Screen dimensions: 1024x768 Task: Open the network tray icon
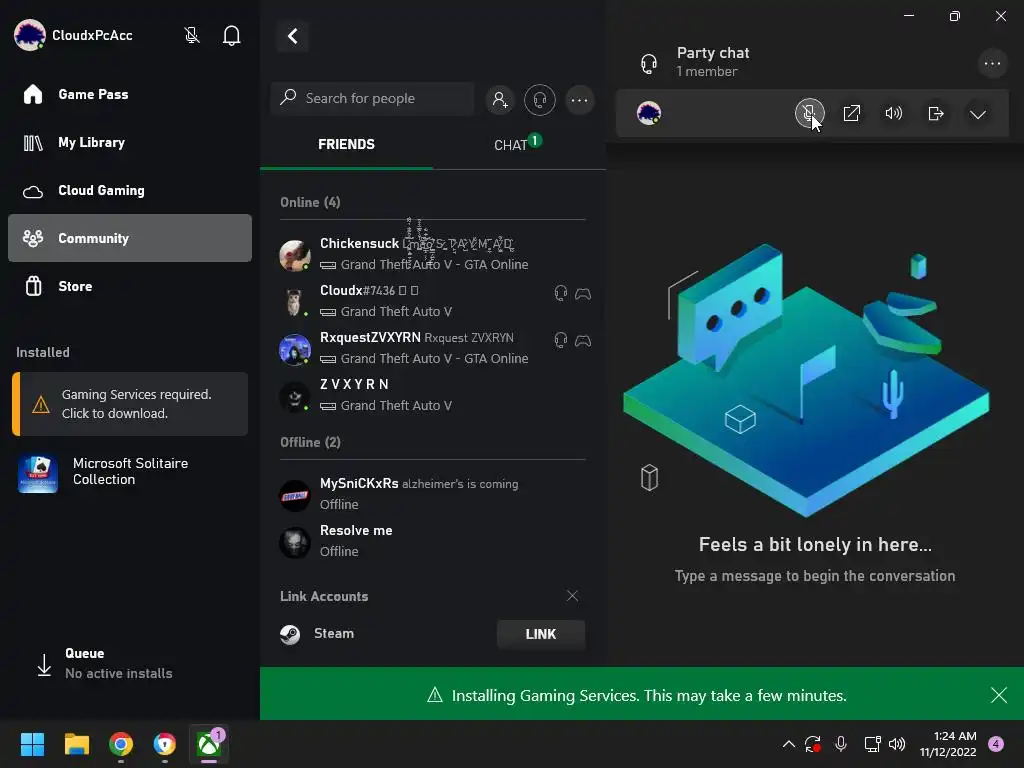click(872, 744)
